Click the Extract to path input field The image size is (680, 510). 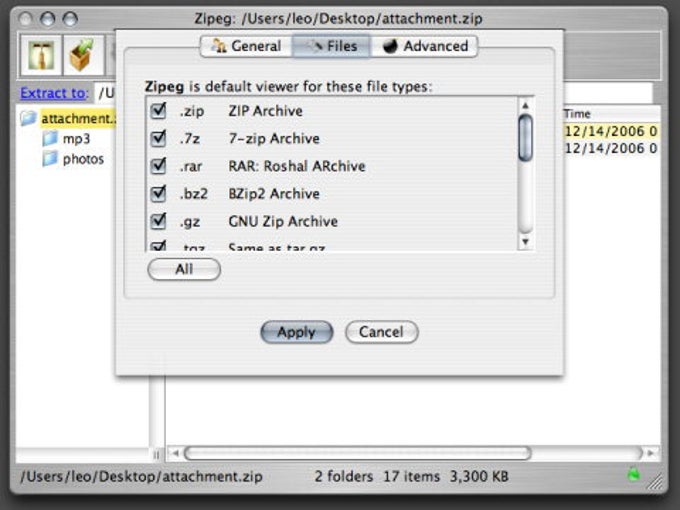coord(374,93)
